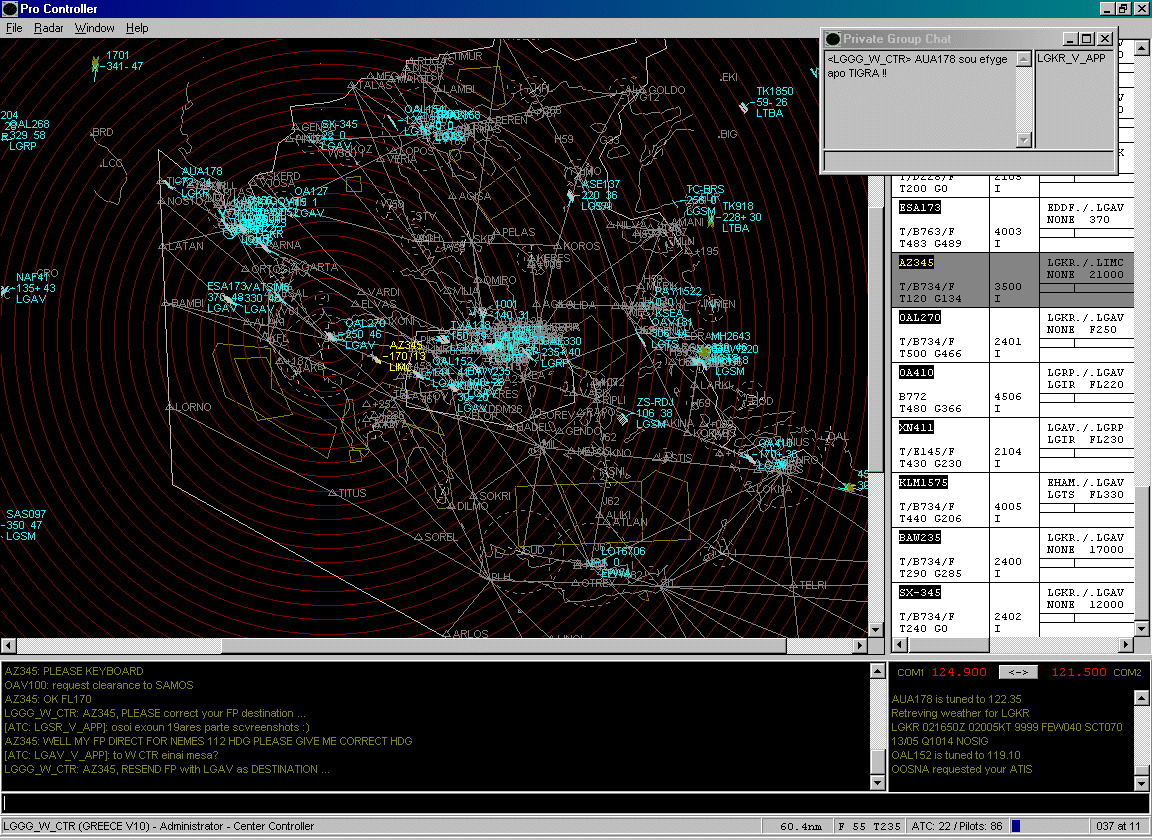Select LGKR_V_APP in the group chat member list

(1071, 58)
